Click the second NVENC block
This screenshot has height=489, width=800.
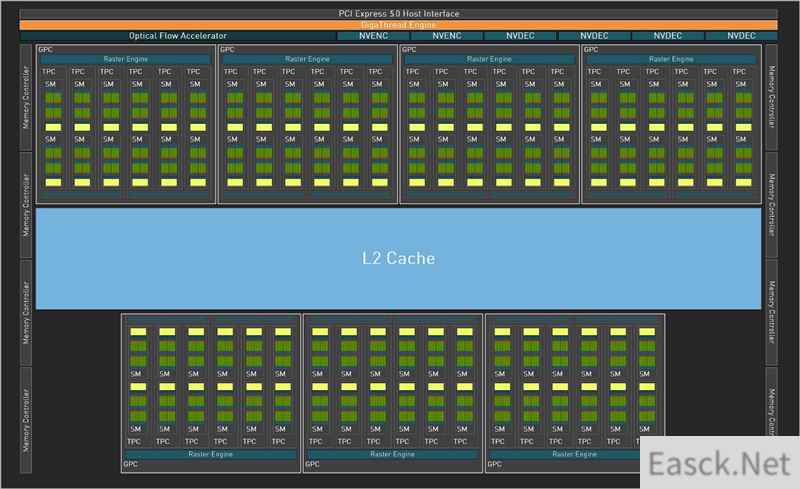click(x=447, y=36)
